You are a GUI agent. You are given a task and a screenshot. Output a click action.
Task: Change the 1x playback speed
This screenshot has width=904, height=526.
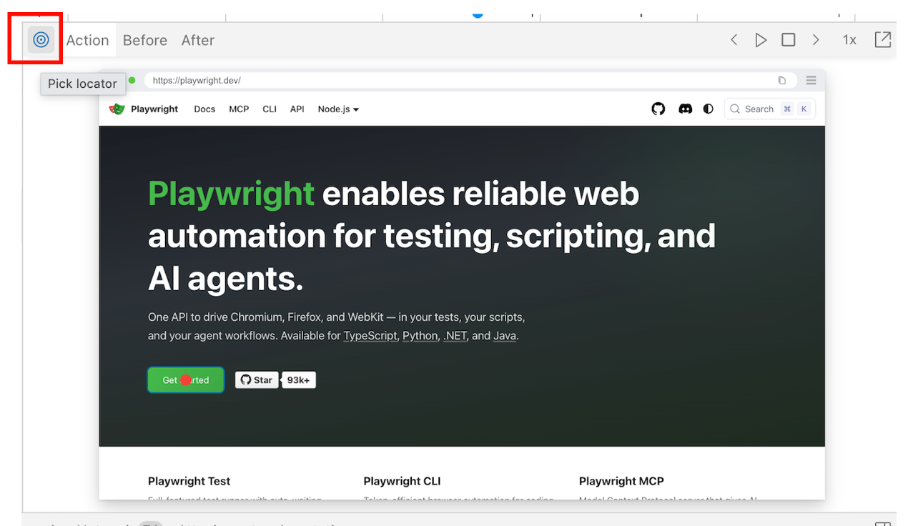(849, 40)
